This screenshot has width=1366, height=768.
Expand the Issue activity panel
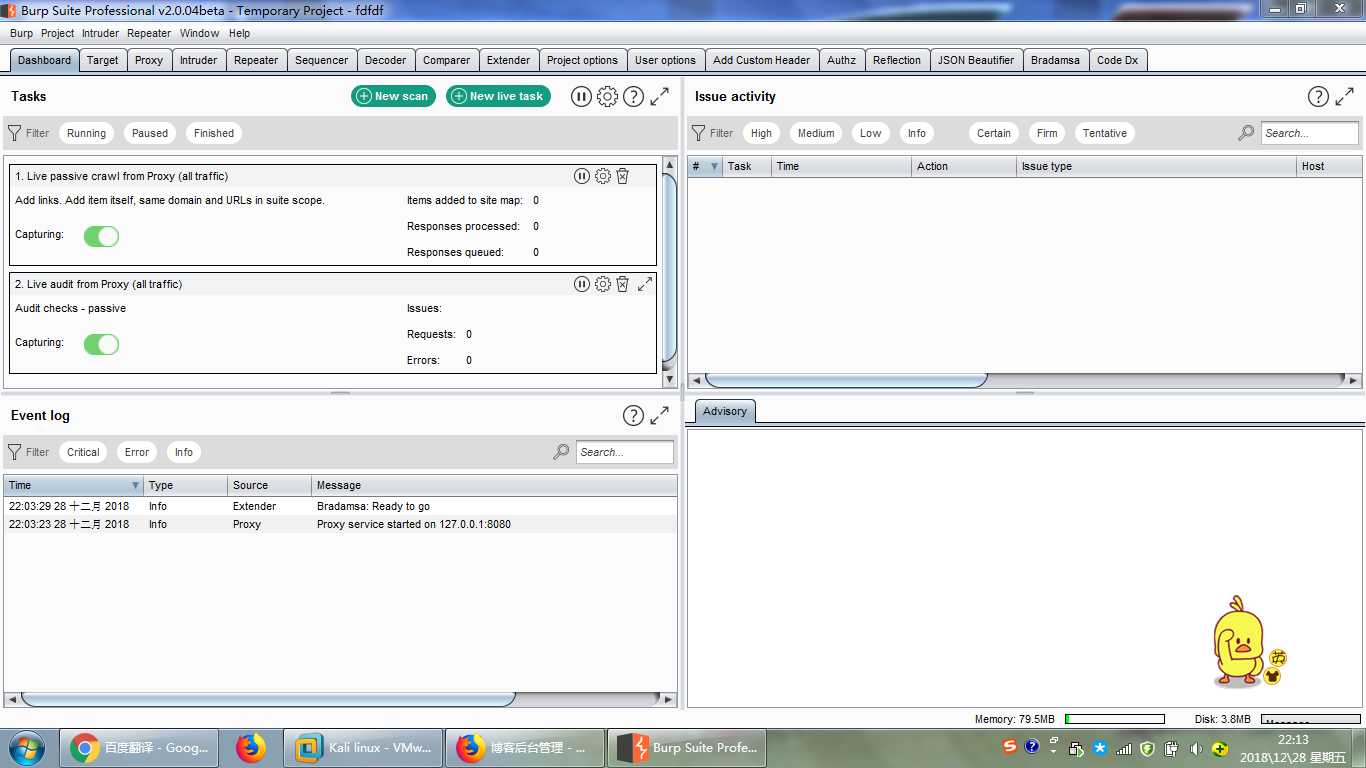(1345, 96)
